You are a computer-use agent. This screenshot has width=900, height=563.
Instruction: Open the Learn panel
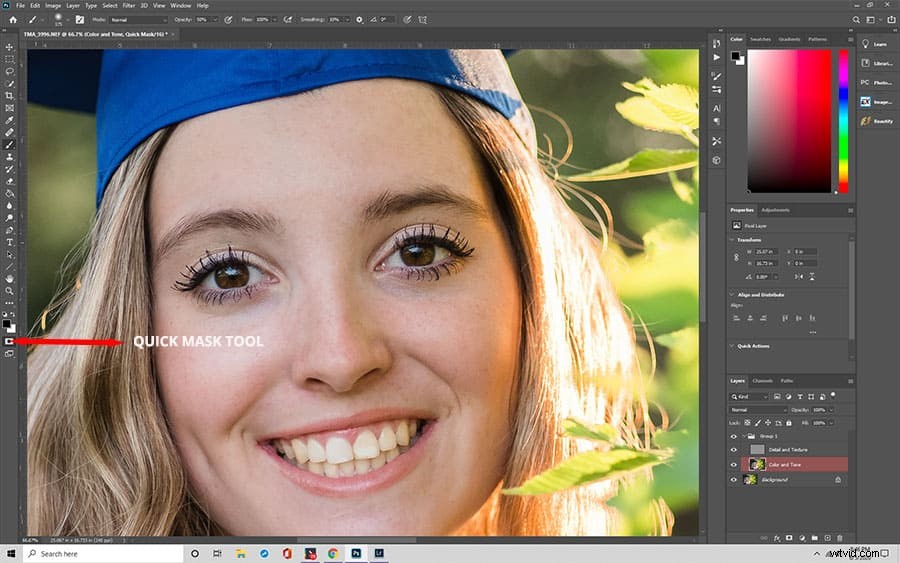876,44
